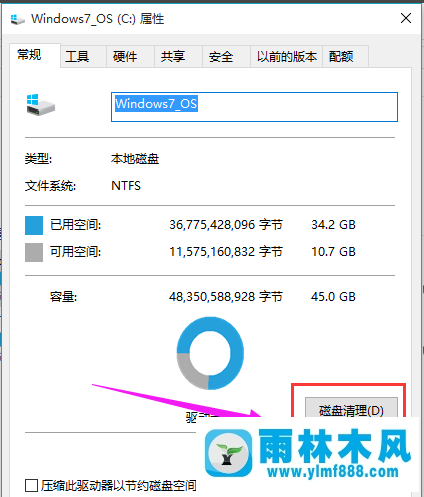Select the 本地磁盘 type value

click(135, 159)
